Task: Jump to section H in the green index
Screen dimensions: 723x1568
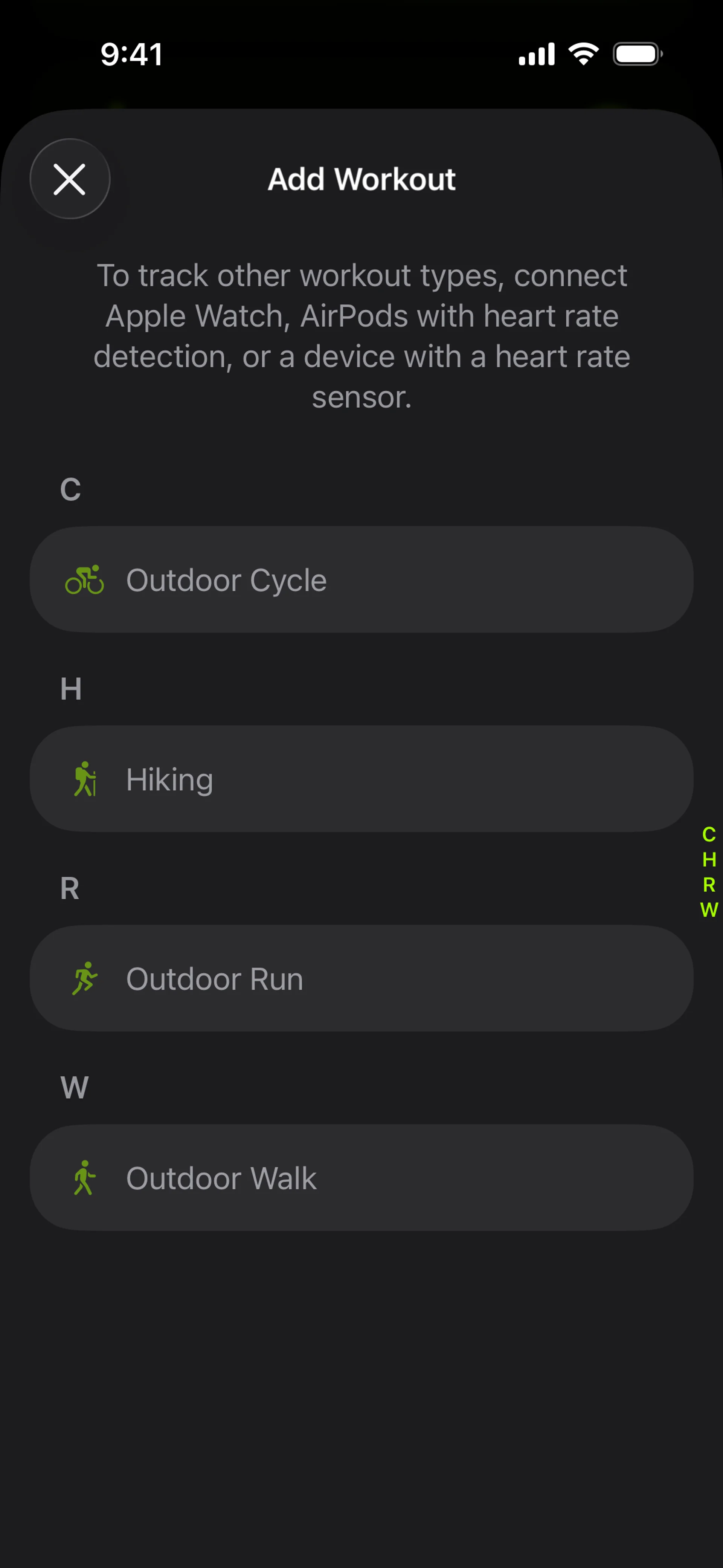Action: (x=709, y=859)
